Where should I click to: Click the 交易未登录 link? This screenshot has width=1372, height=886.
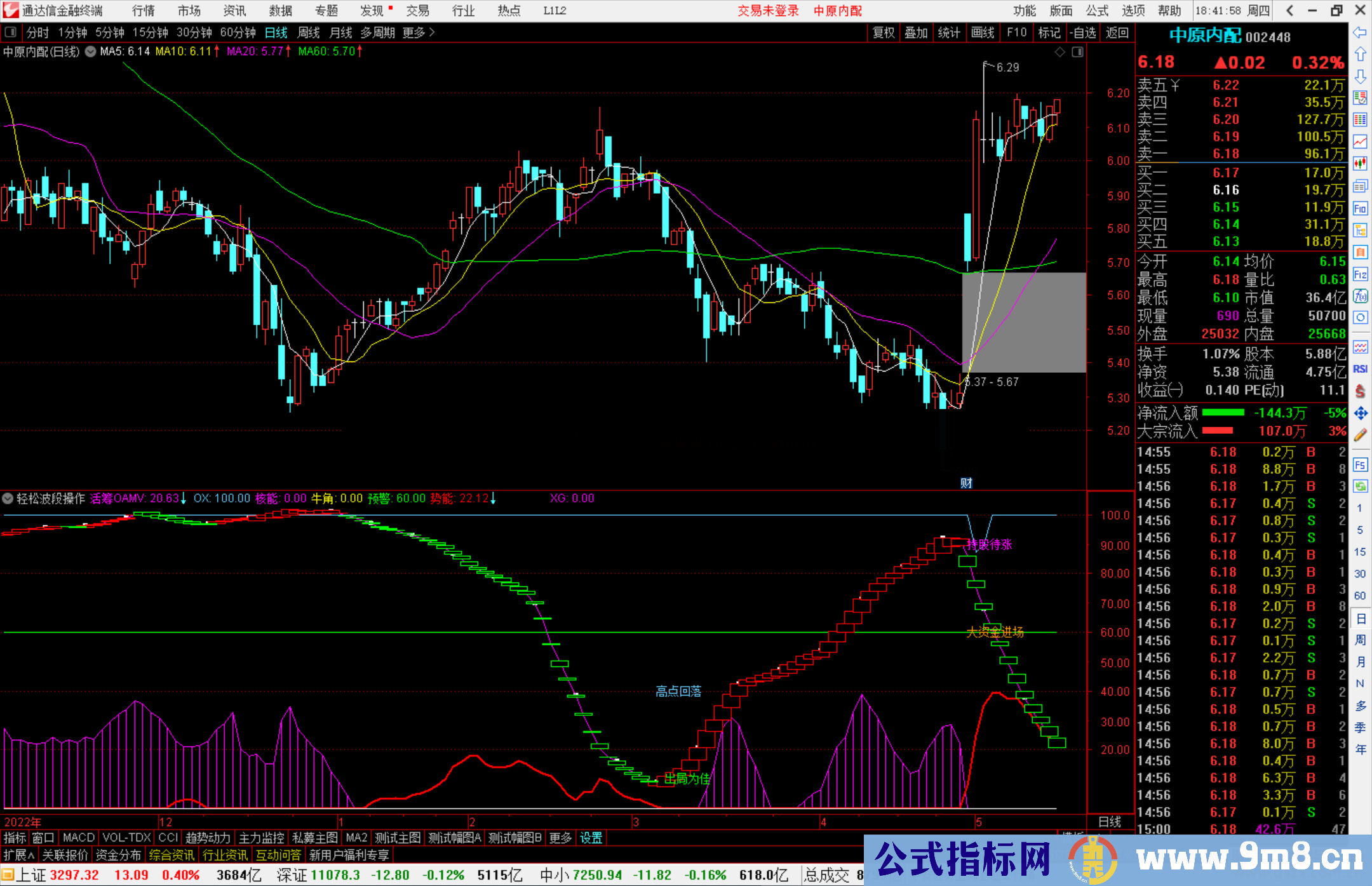pos(767,11)
